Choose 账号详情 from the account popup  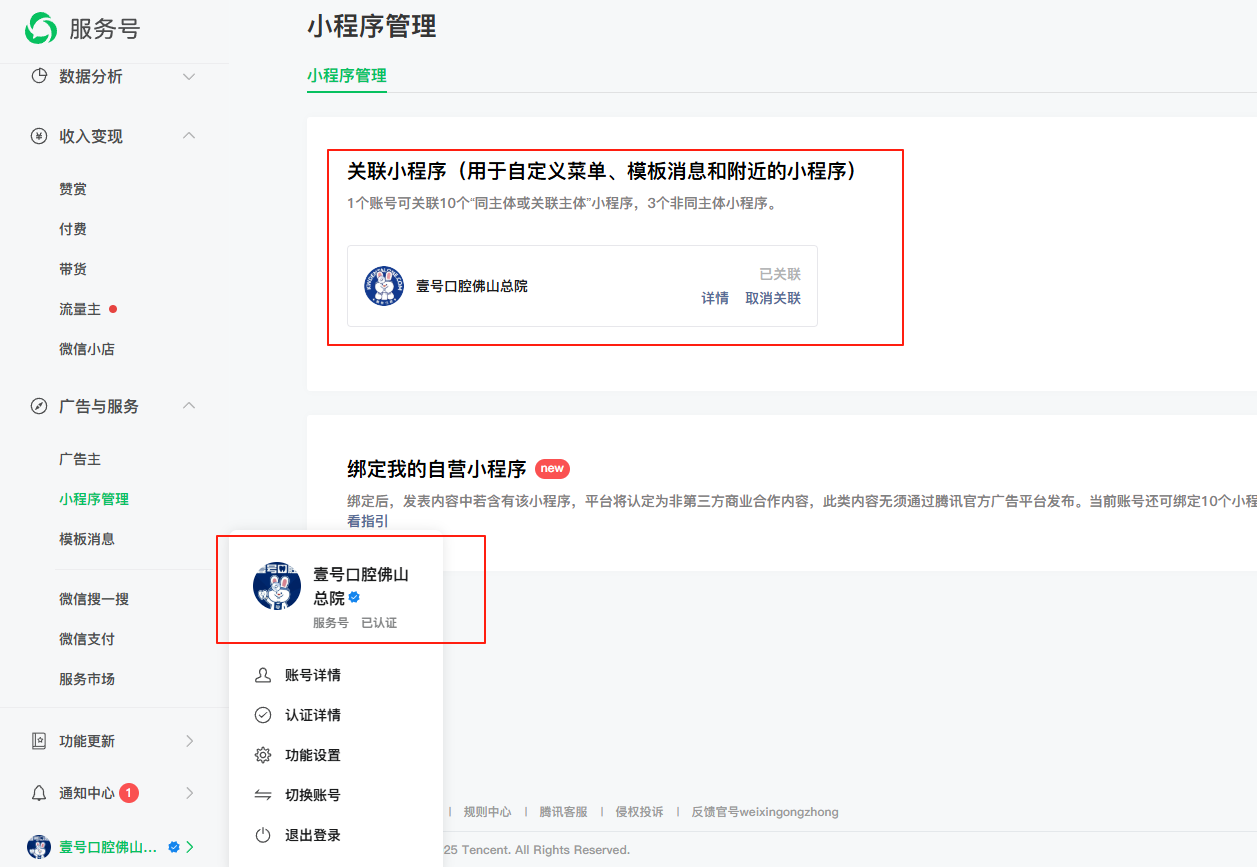pyautogui.click(x=313, y=675)
